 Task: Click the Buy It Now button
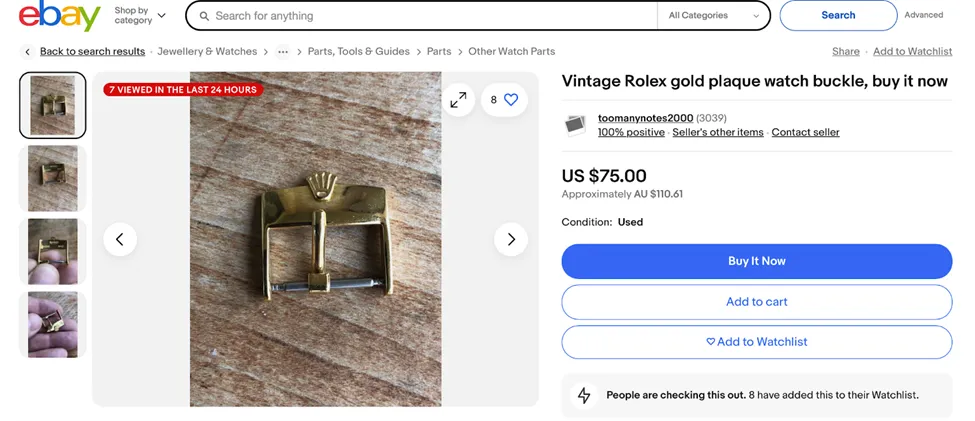[757, 261]
